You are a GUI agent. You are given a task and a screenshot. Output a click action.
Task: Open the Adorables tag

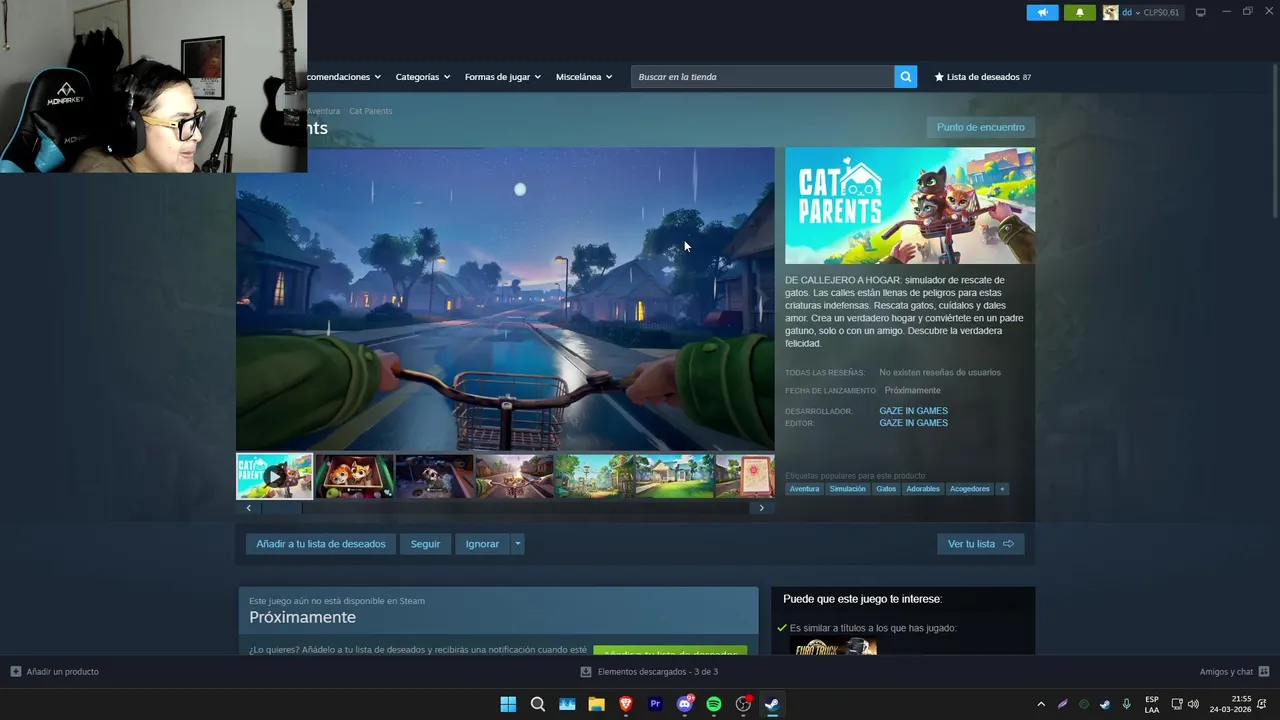(923, 489)
